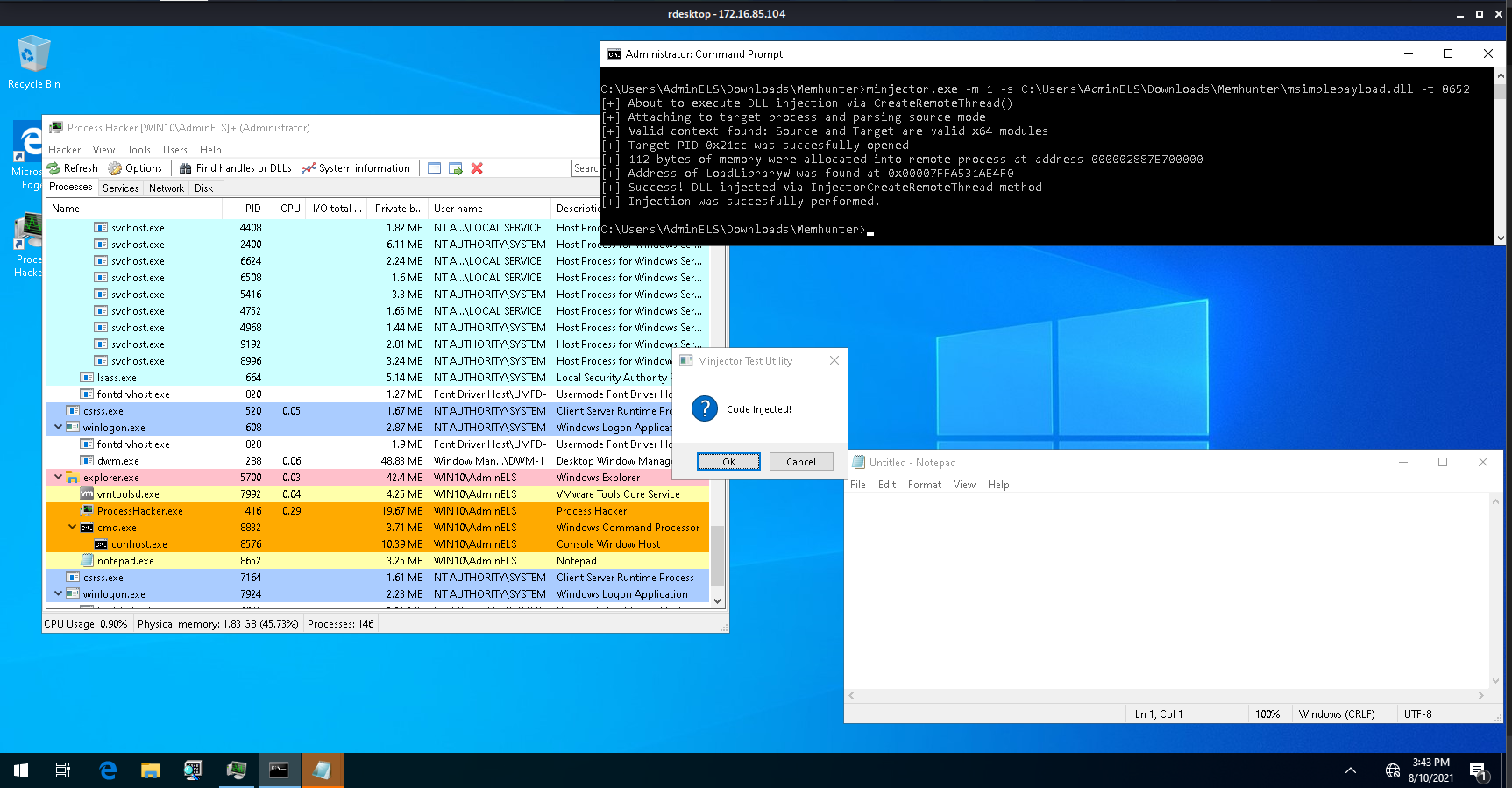Open the Recycle Bin desktop icon
Image resolution: width=1512 pixels, height=788 pixels.
click(x=33, y=61)
